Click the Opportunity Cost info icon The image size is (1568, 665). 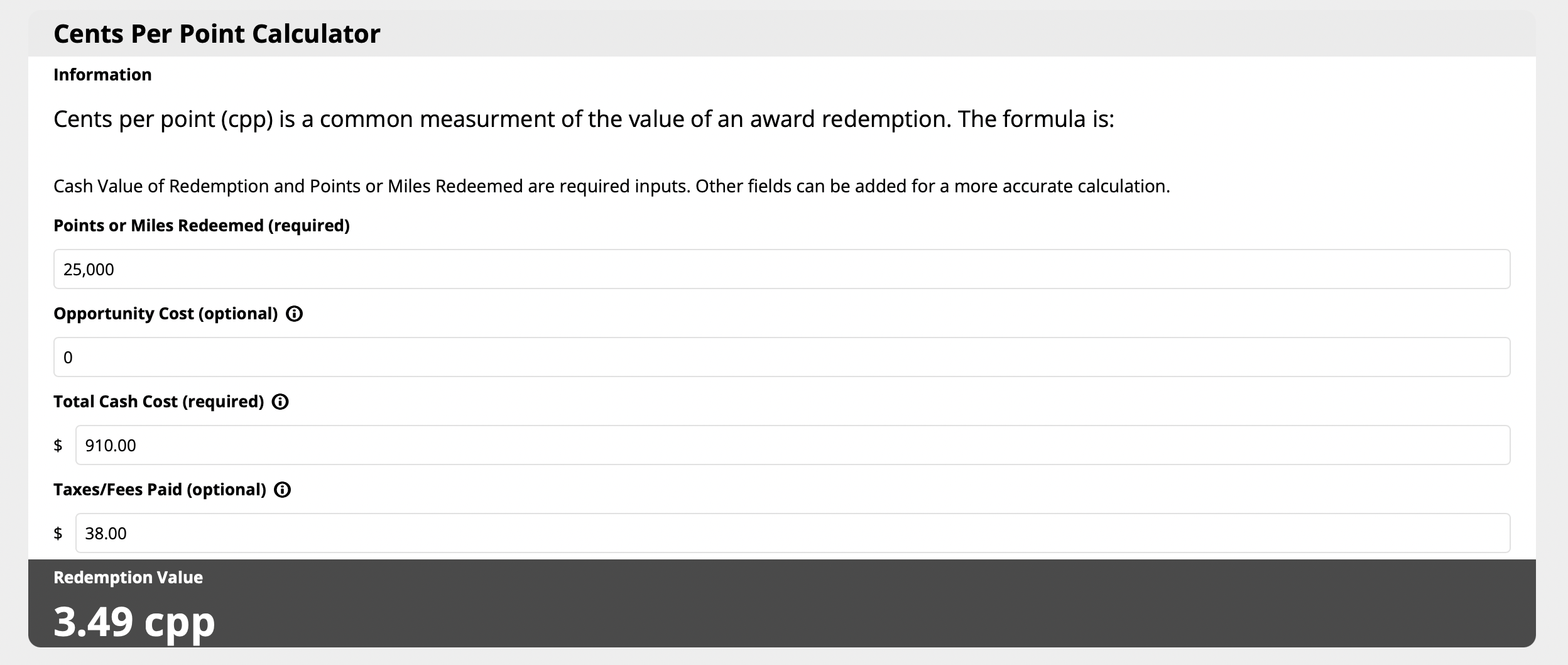point(294,314)
